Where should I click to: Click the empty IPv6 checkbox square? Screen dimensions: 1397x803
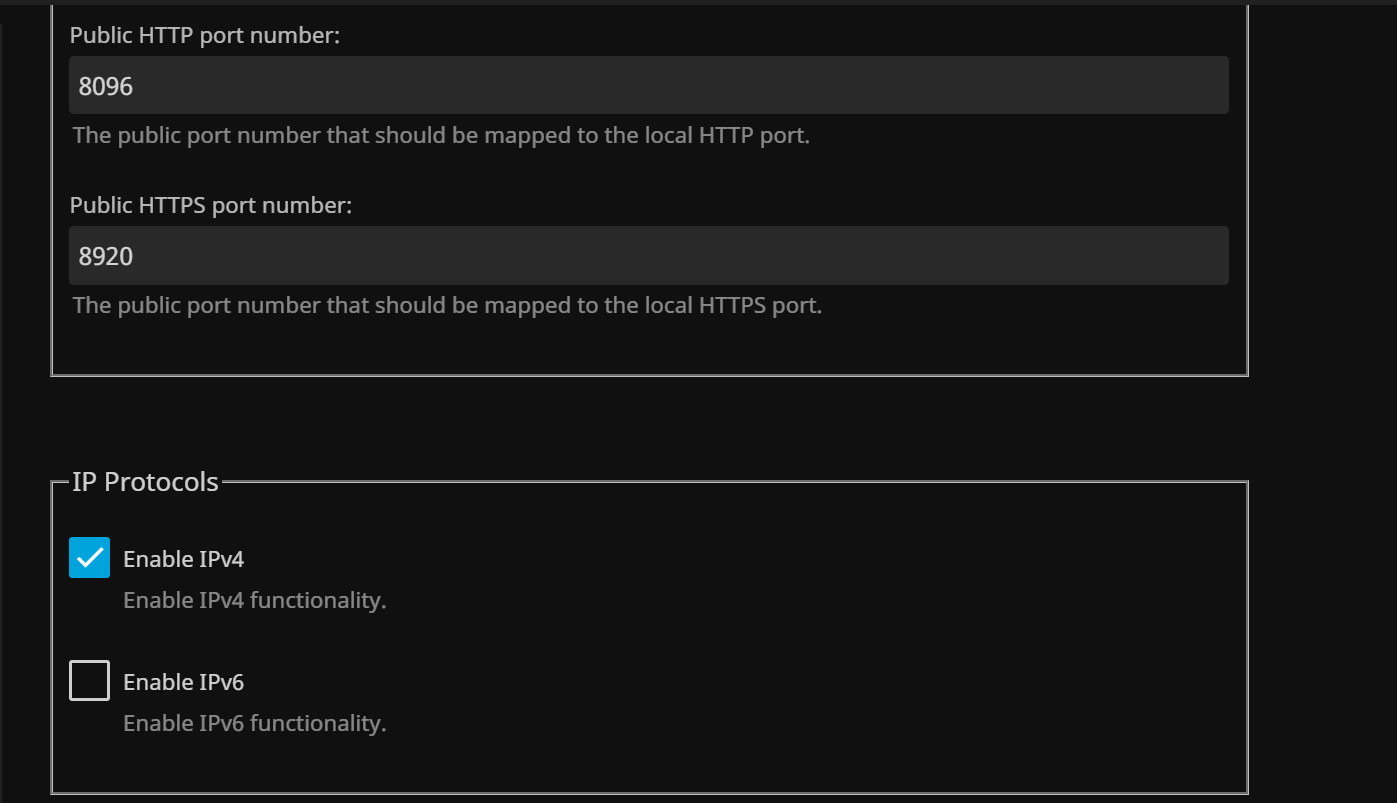click(89, 681)
